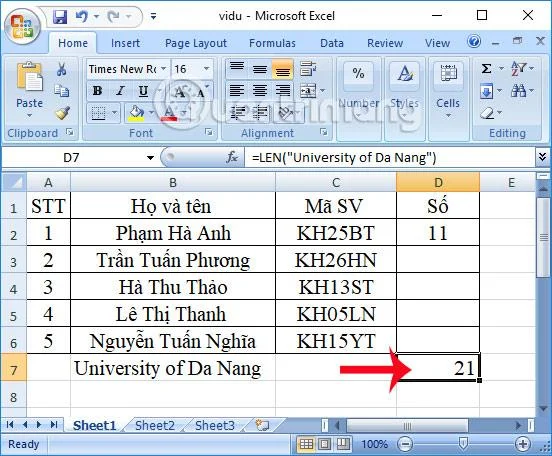Switch to the Data tab
The image size is (552, 456).
coord(332,43)
